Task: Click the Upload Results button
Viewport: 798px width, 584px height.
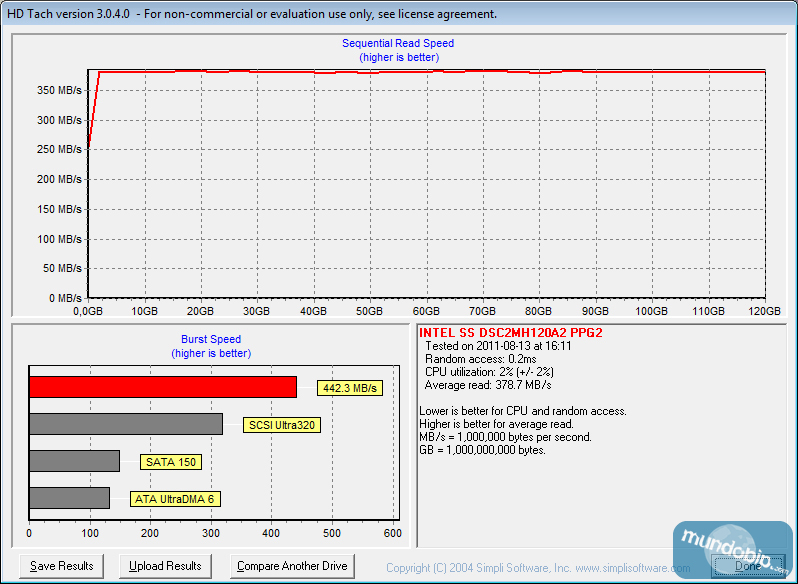Action: (165, 566)
